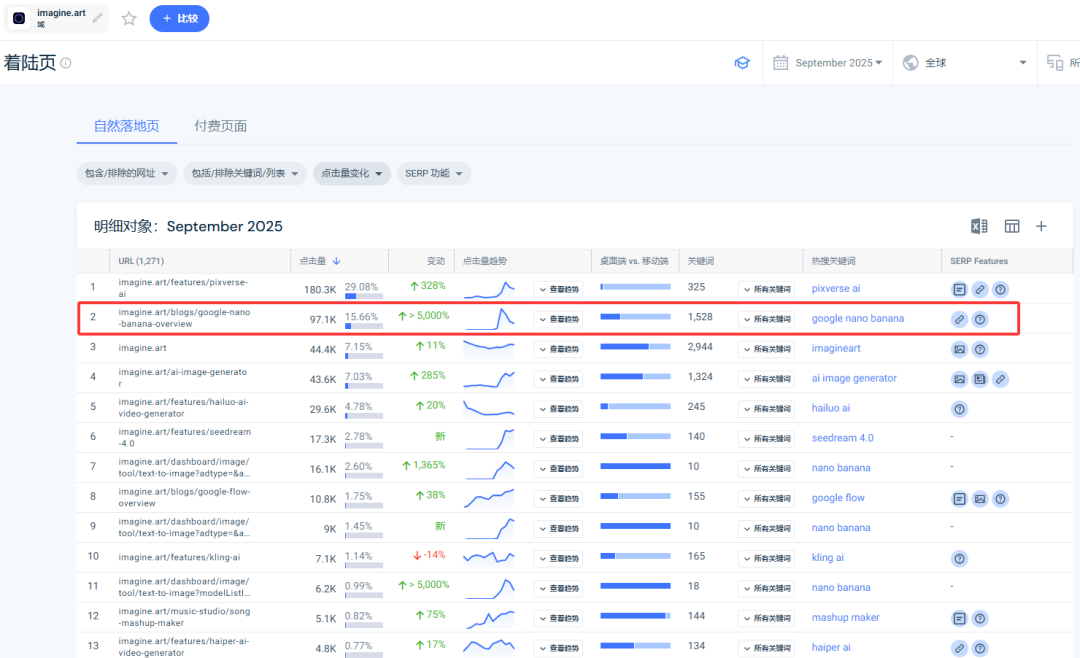Image resolution: width=1080 pixels, height=658 pixels.
Task: Click the 1,528 keyword count
Action: pyautogui.click(x=700, y=317)
